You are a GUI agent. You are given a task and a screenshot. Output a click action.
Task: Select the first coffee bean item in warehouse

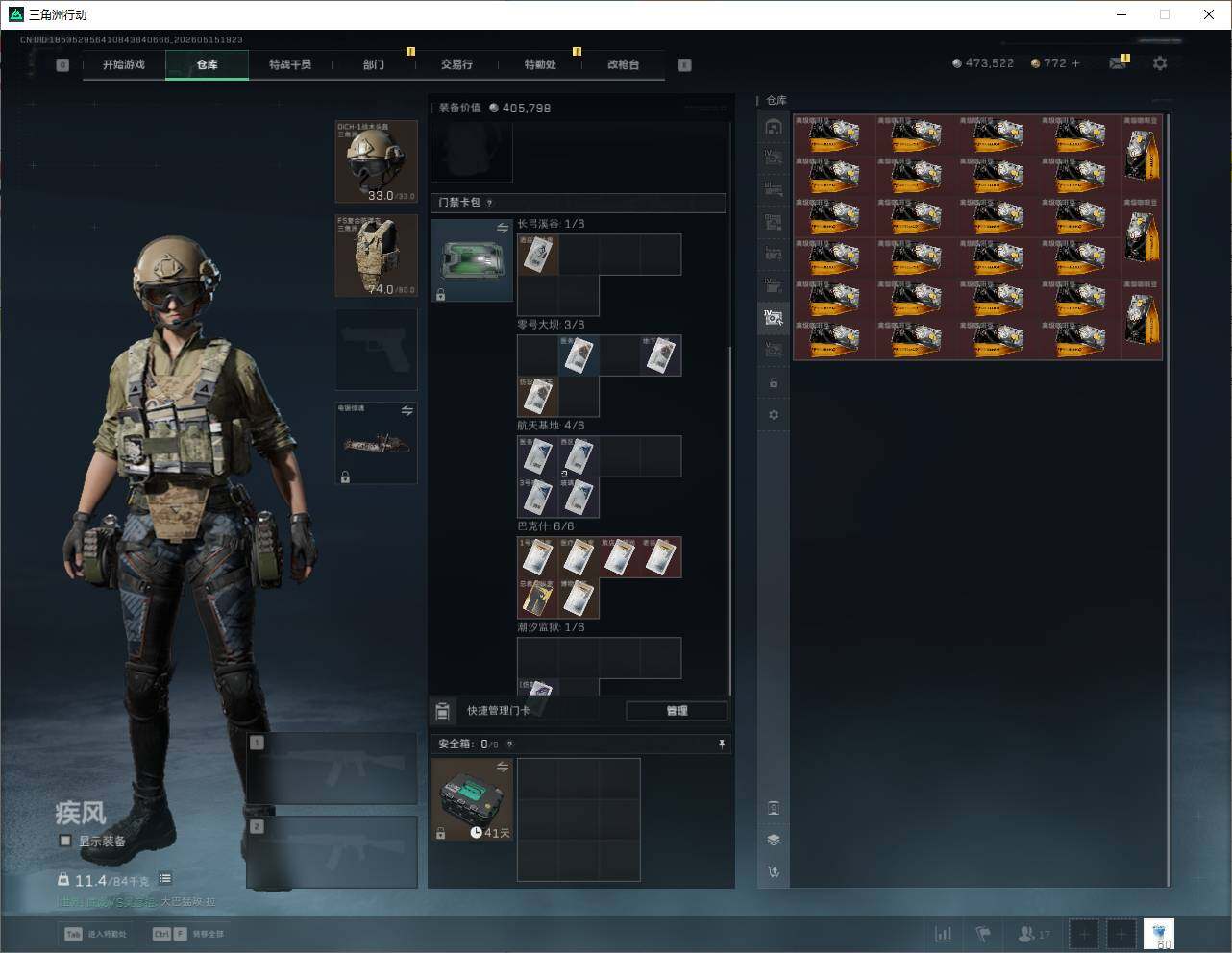[834, 134]
